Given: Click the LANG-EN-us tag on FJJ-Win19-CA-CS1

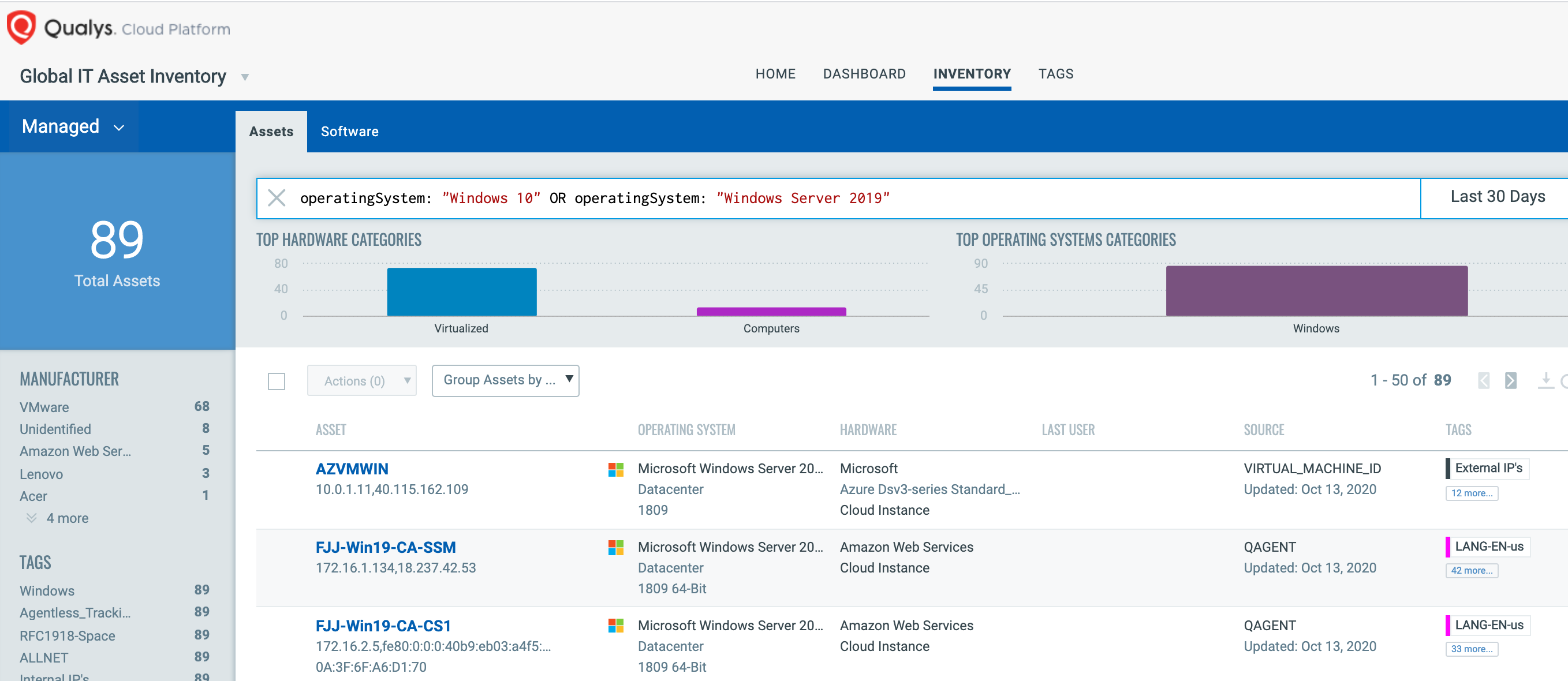Looking at the screenshot, I should point(1488,625).
